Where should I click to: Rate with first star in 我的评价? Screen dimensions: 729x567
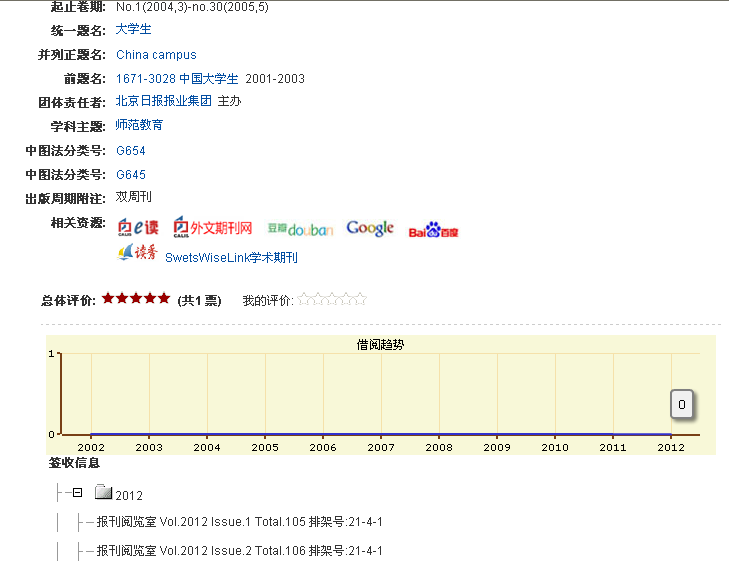[304, 299]
